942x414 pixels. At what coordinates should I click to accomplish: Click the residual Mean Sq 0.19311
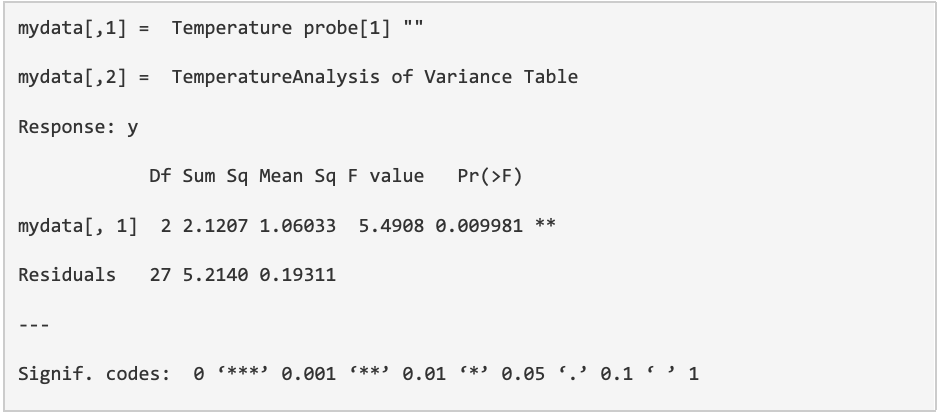[297, 274]
